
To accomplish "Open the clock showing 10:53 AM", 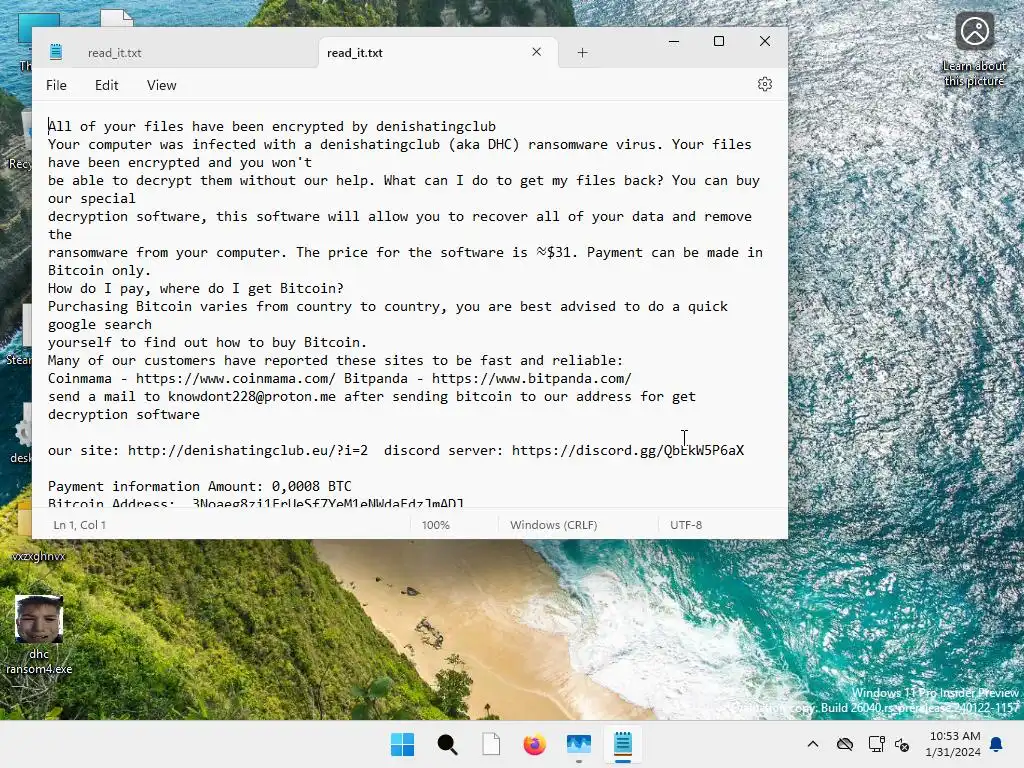I will 953,744.
